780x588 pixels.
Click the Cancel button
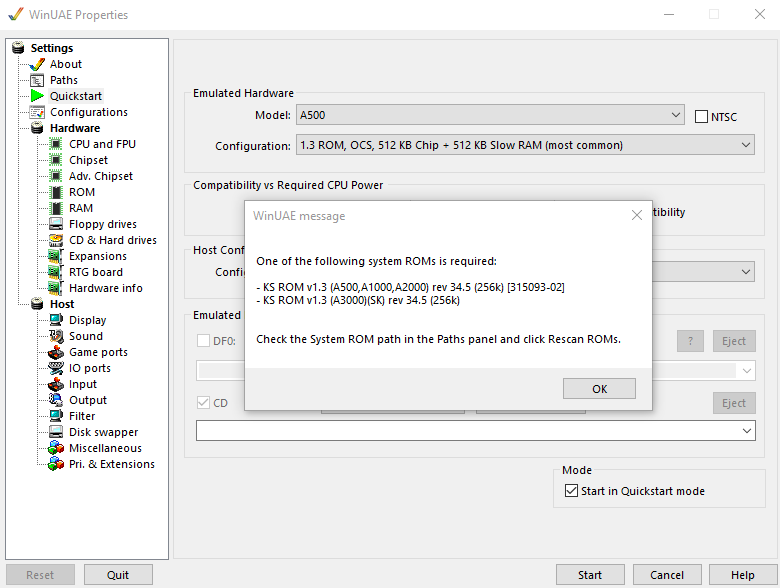pyautogui.click(x=667, y=575)
